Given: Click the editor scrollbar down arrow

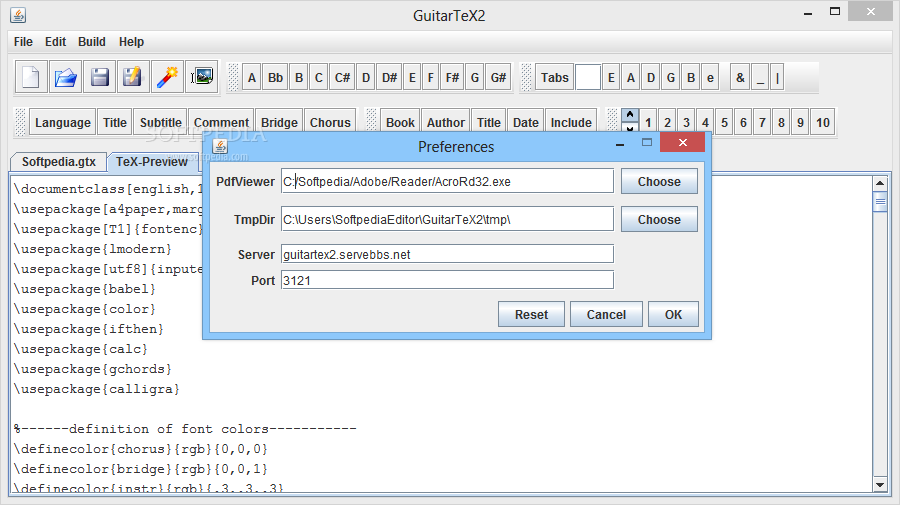Looking at the screenshot, I should pos(879,484).
